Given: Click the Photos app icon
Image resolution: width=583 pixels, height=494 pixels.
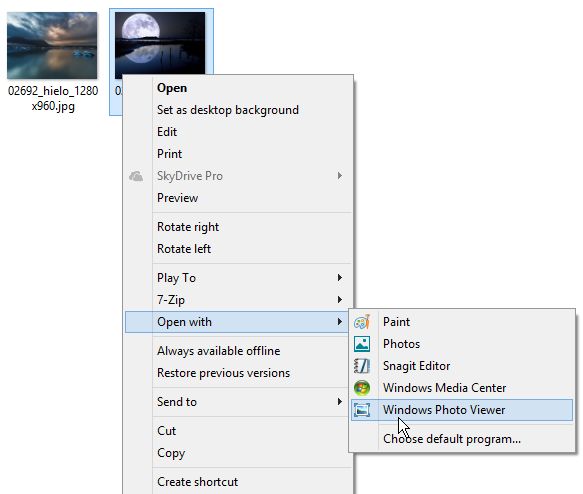Looking at the screenshot, I should (x=361, y=344).
